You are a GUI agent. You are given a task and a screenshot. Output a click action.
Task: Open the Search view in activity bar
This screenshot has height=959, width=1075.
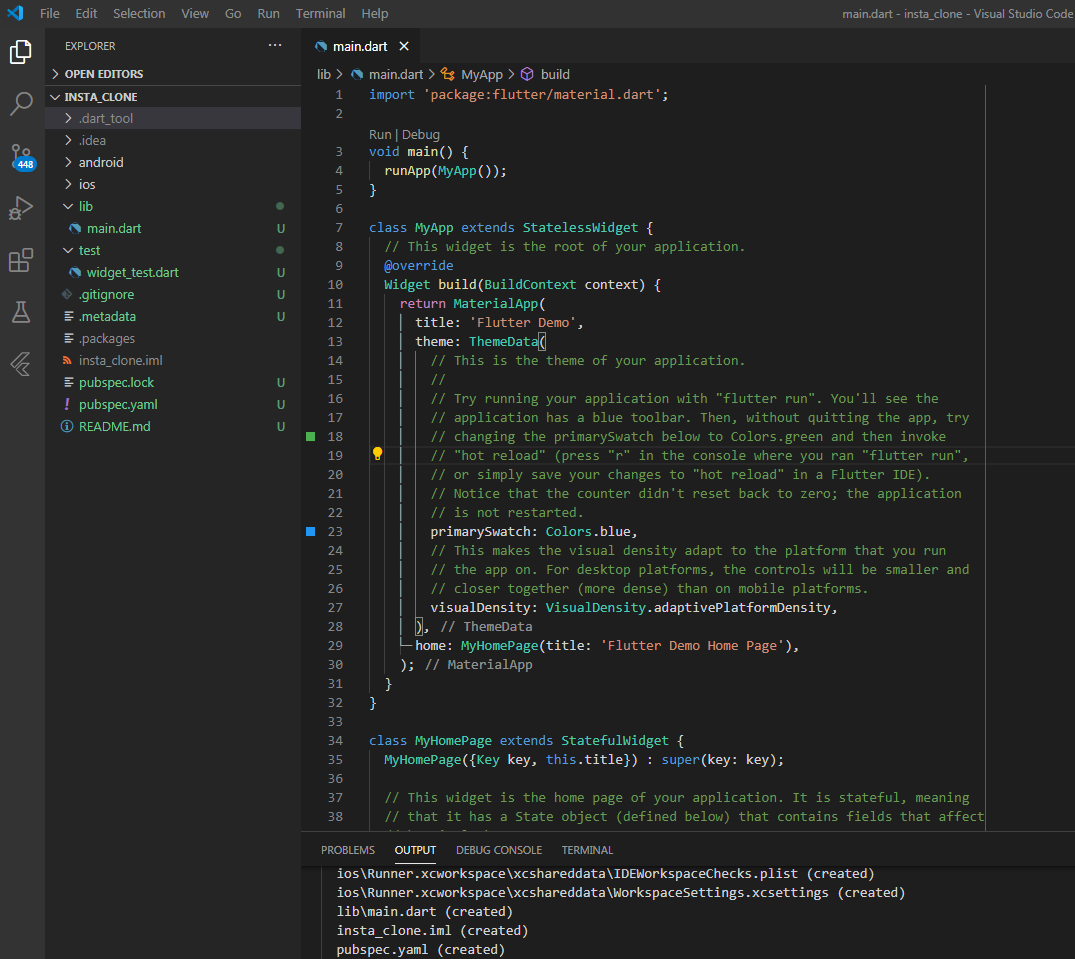pos(21,104)
